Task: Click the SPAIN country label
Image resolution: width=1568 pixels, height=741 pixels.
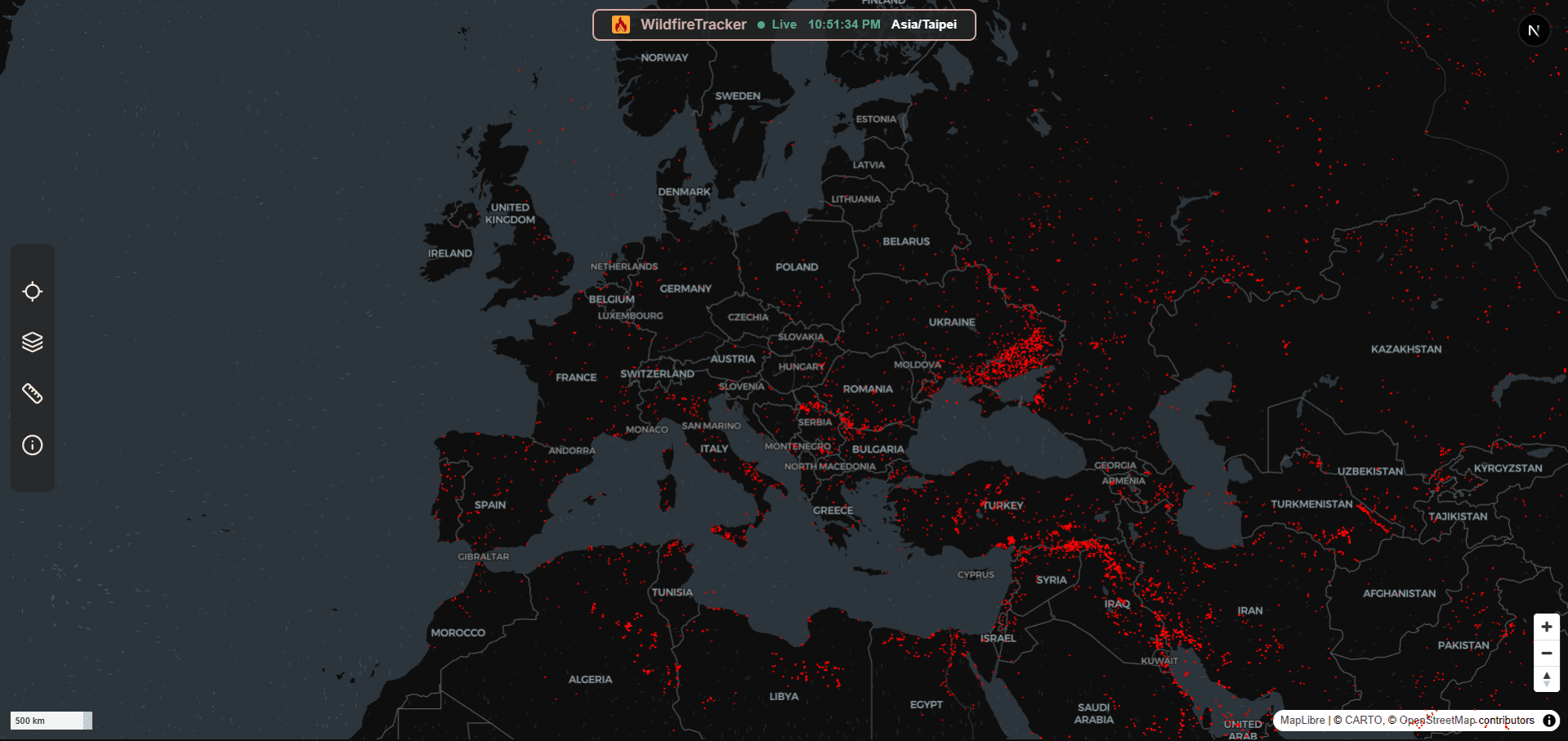Action: point(490,505)
